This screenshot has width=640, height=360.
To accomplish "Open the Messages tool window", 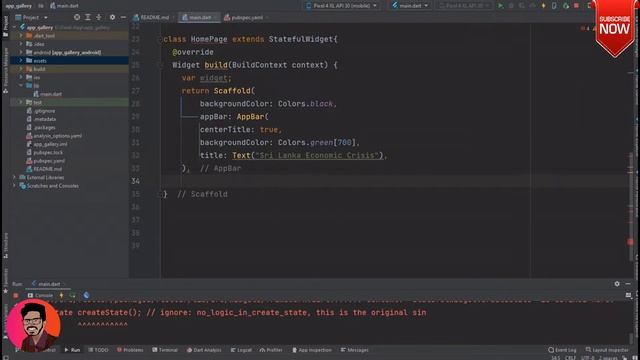I will coord(354,350).
